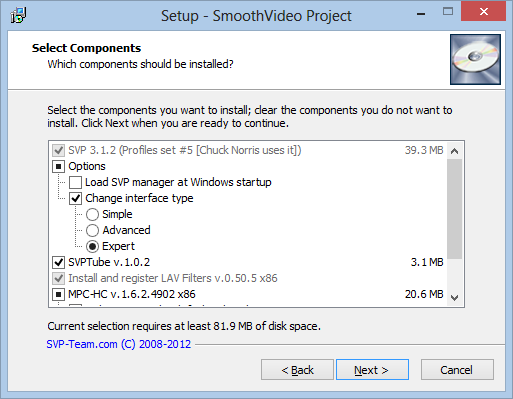Toggle the Options group checkbox
This screenshot has height=399, width=513.
click(58, 166)
